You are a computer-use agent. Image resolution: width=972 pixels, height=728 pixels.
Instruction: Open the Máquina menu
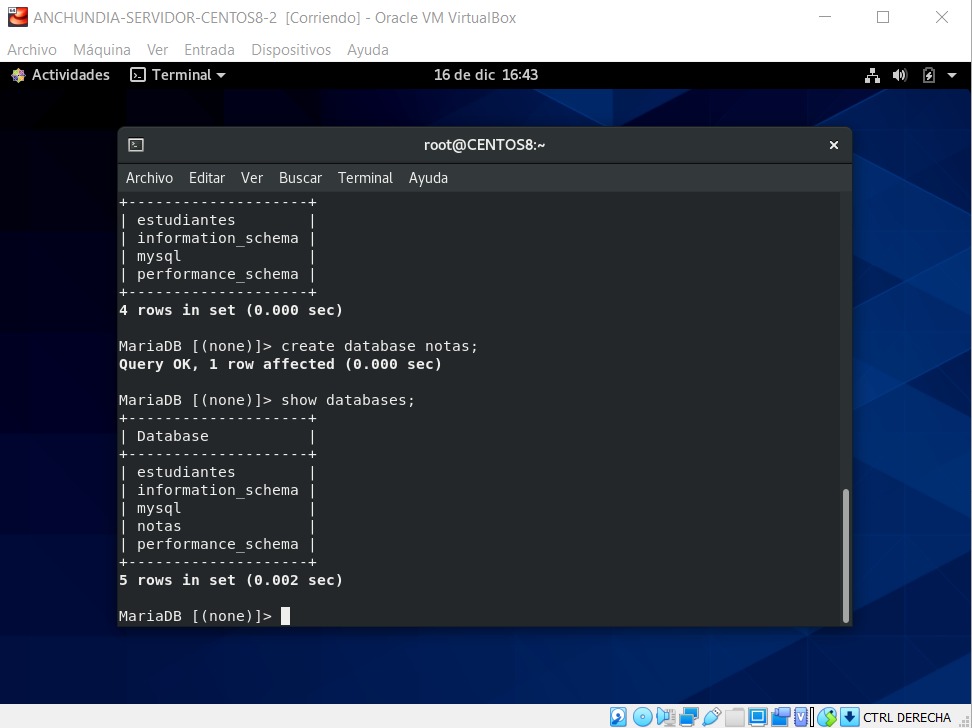point(101,49)
